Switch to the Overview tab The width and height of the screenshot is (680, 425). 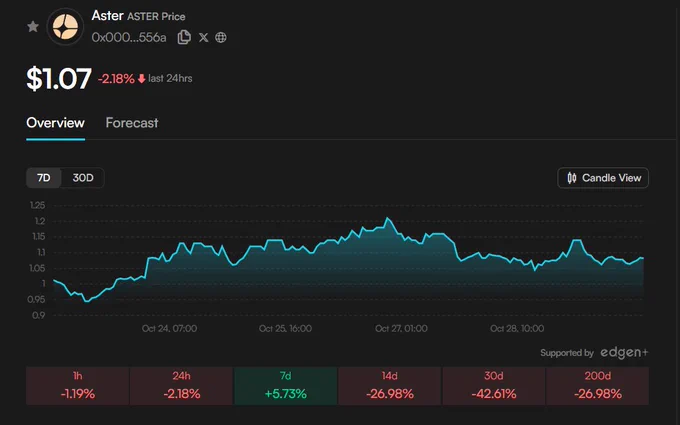tap(56, 123)
